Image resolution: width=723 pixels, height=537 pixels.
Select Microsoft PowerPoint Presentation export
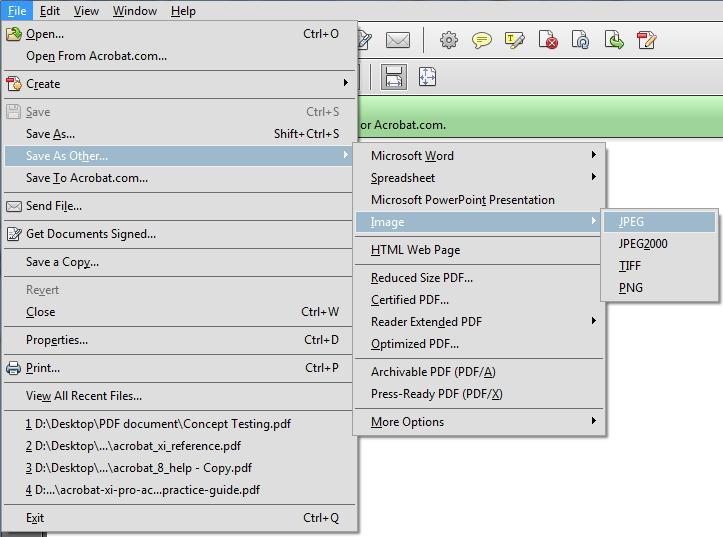(480, 200)
